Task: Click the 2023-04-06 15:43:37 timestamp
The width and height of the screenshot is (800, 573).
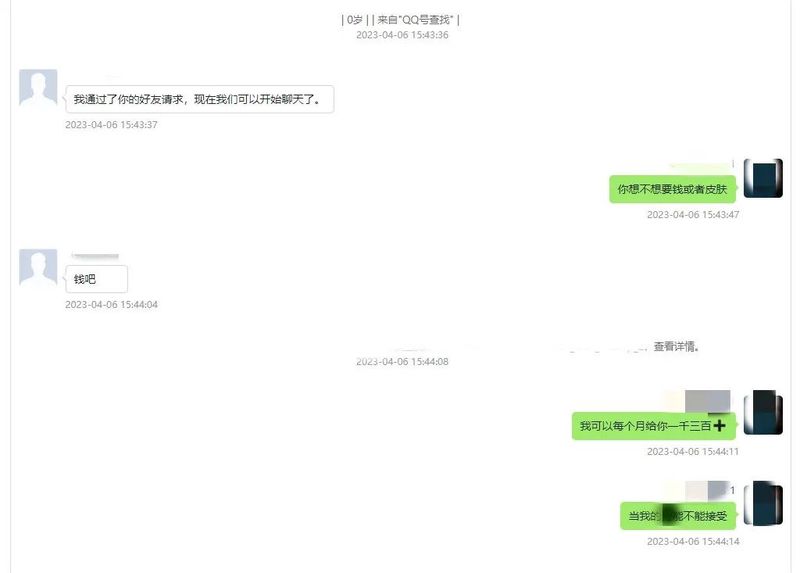Action: [111, 124]
